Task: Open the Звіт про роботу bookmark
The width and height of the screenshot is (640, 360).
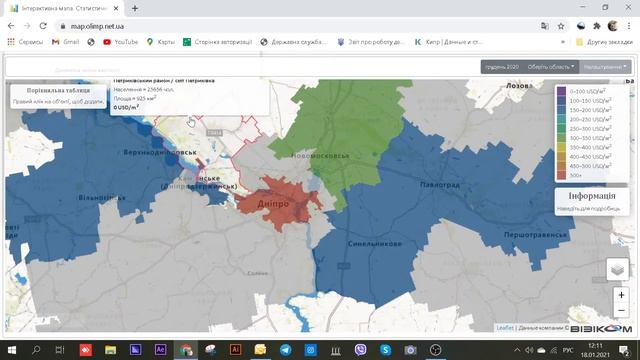Action: 371,42
